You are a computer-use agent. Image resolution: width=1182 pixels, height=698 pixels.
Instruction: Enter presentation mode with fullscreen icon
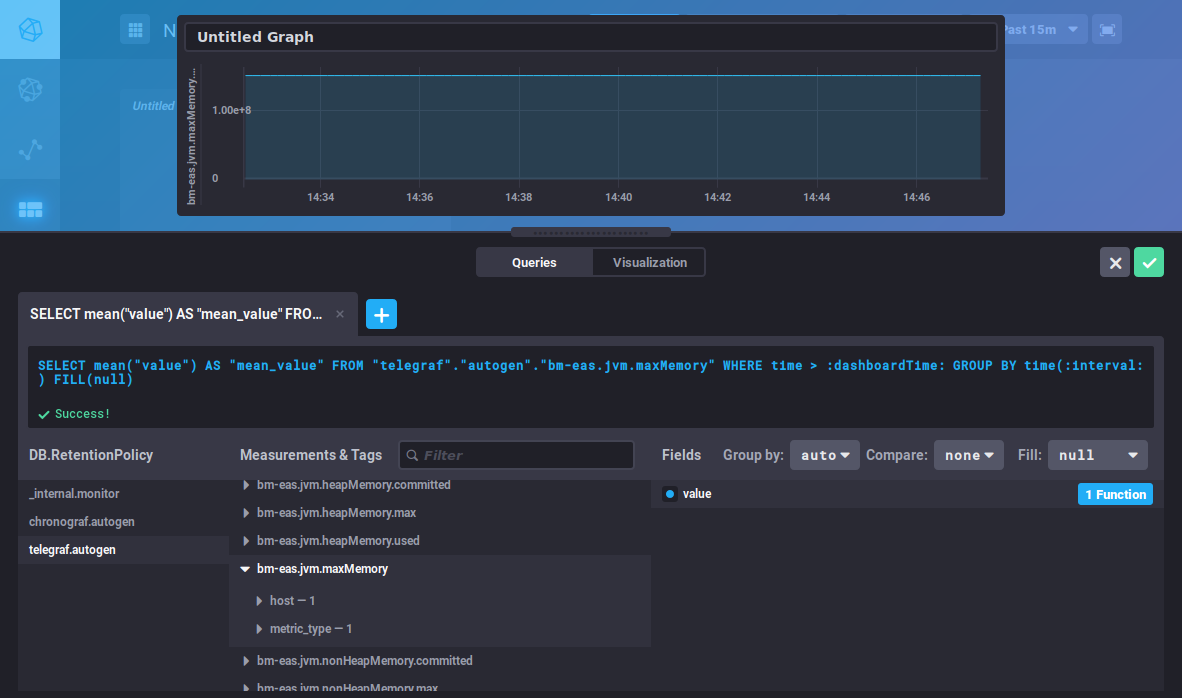(1107, 30)
